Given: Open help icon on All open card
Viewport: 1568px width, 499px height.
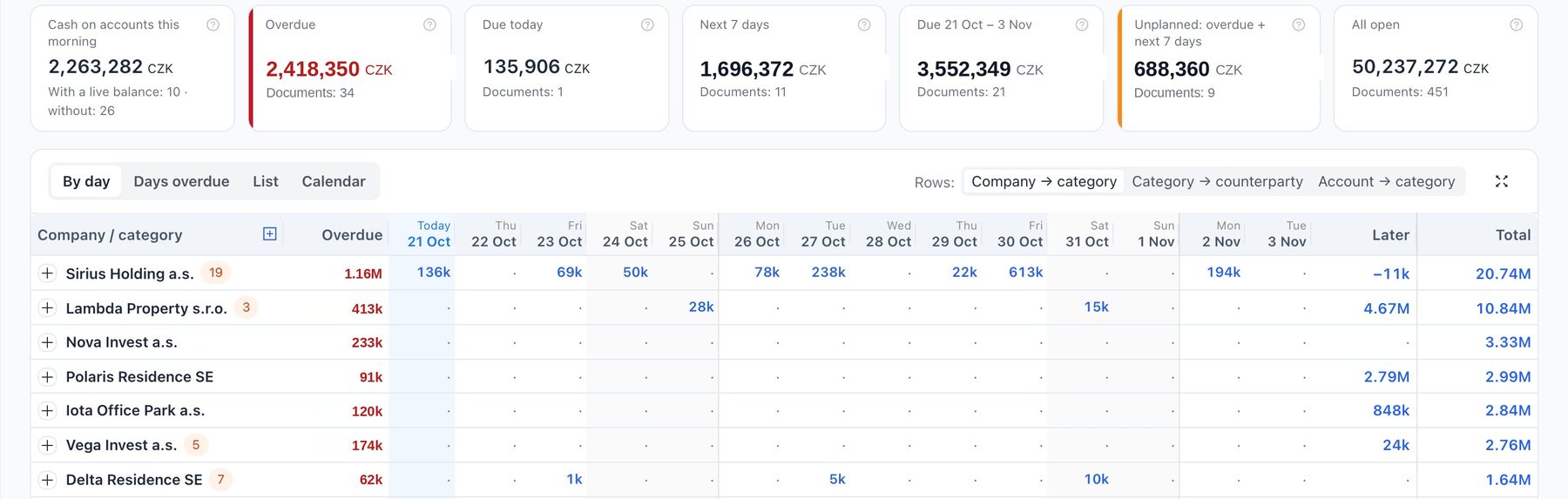Looking at the screenshot, I should coord(1517,25).
